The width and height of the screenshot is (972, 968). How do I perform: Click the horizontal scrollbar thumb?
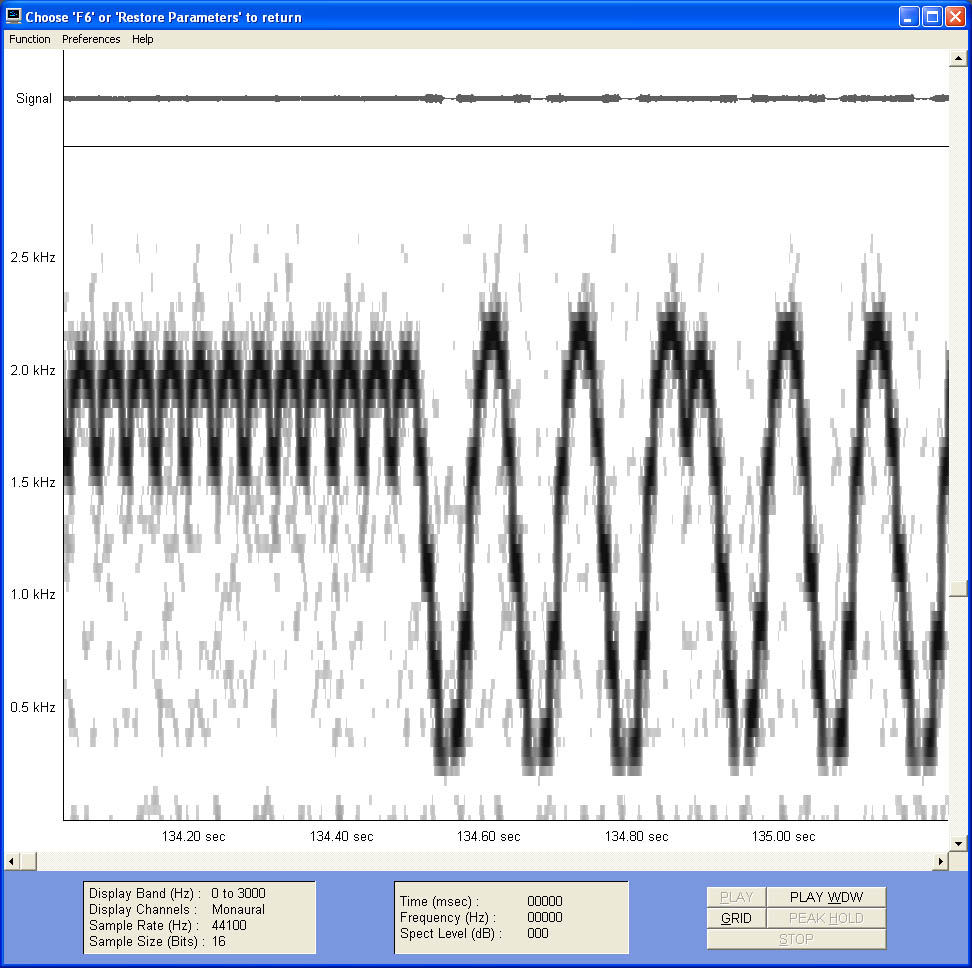point(28,861)
